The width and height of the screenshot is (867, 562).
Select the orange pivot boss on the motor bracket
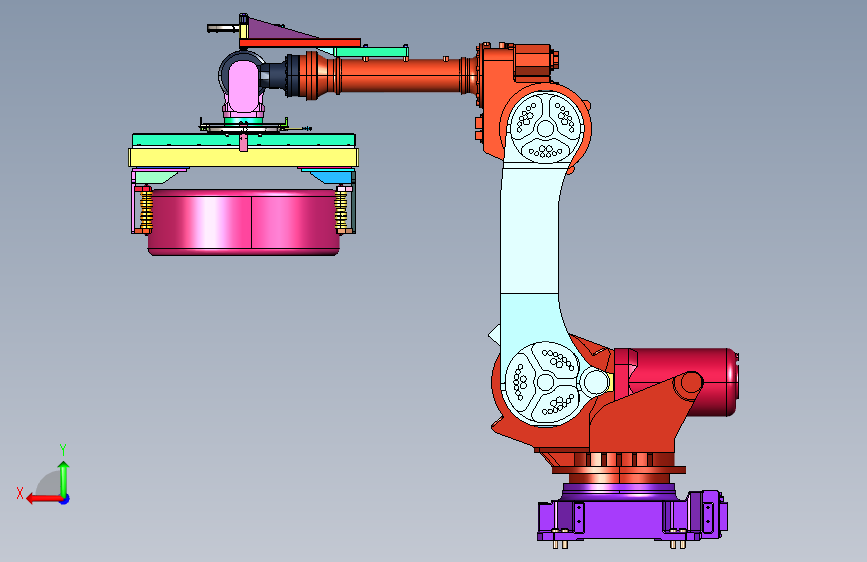click(x=691, y=382)
